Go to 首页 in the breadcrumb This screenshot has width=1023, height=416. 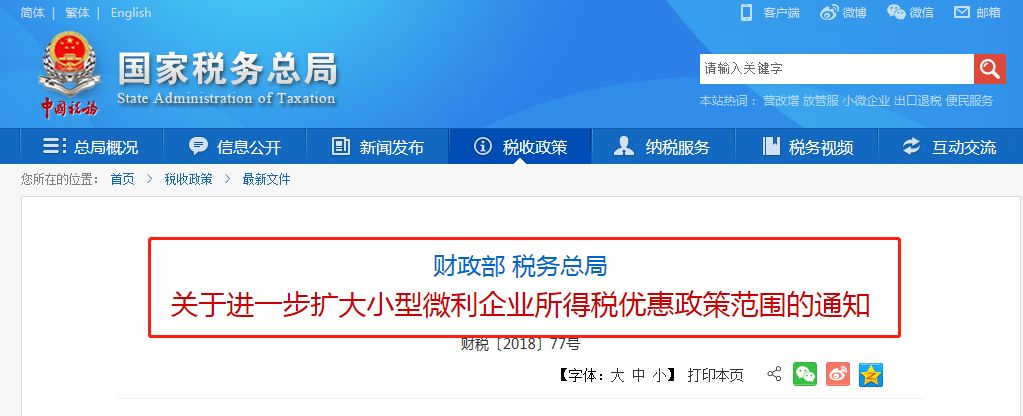click(x=123, y=179)
